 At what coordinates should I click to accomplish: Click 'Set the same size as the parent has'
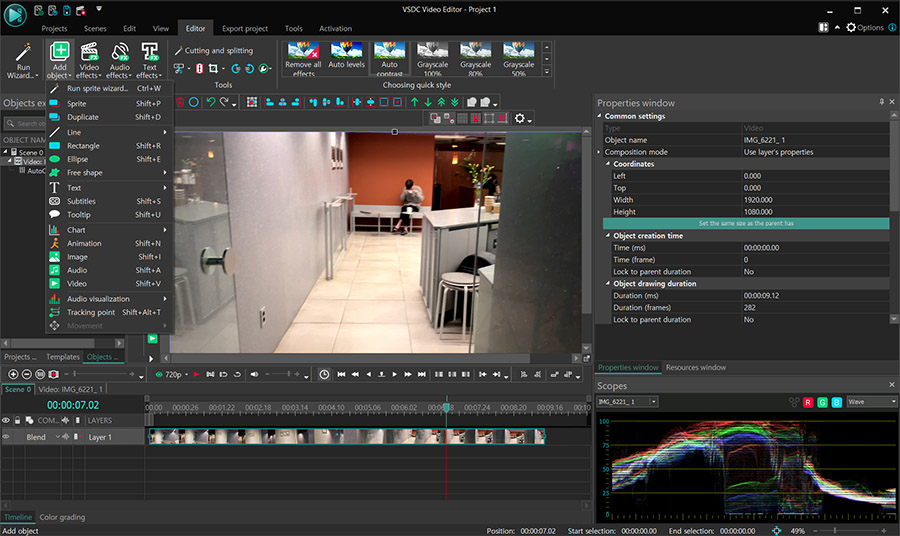(x=746, y=224)
